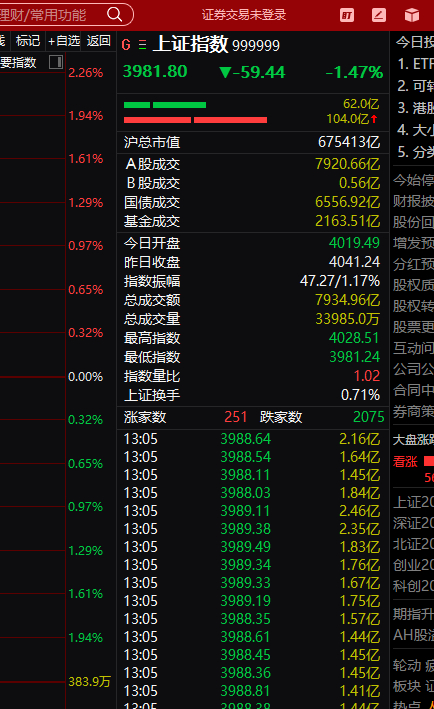The image size is (434, 709).
Task: Open list item 1. ETF
Action: (415, 64)
